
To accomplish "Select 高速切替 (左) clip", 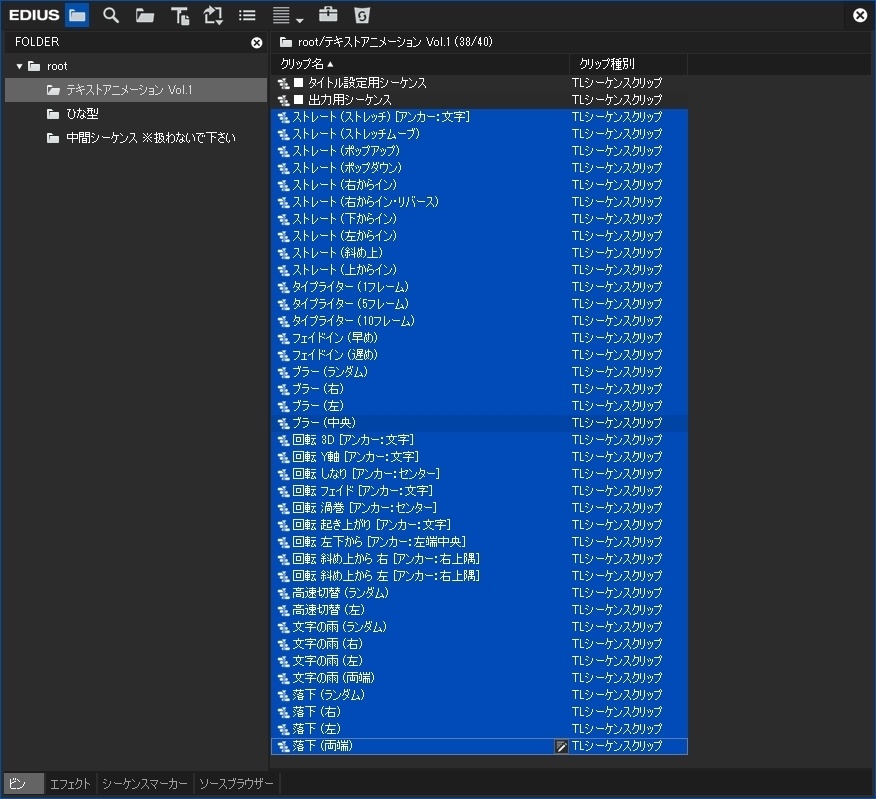I will pyautogui.click(x=479, y=610).
